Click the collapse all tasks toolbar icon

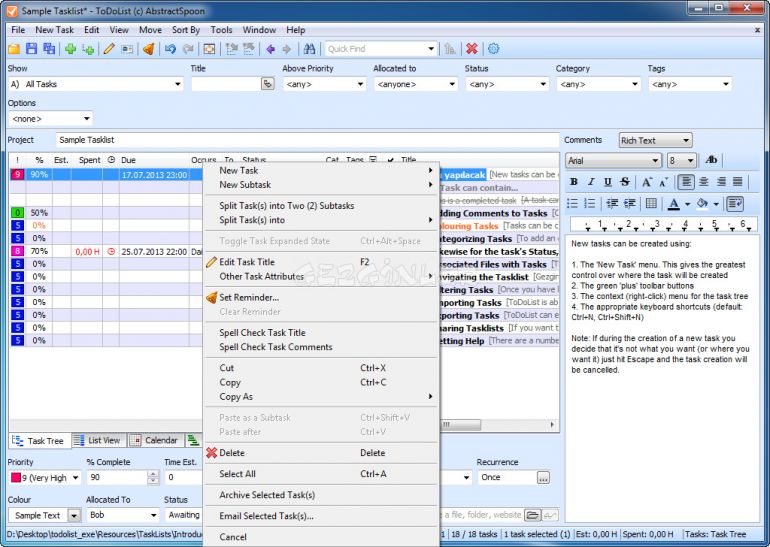pyautogui.click(x=249, y=49)
